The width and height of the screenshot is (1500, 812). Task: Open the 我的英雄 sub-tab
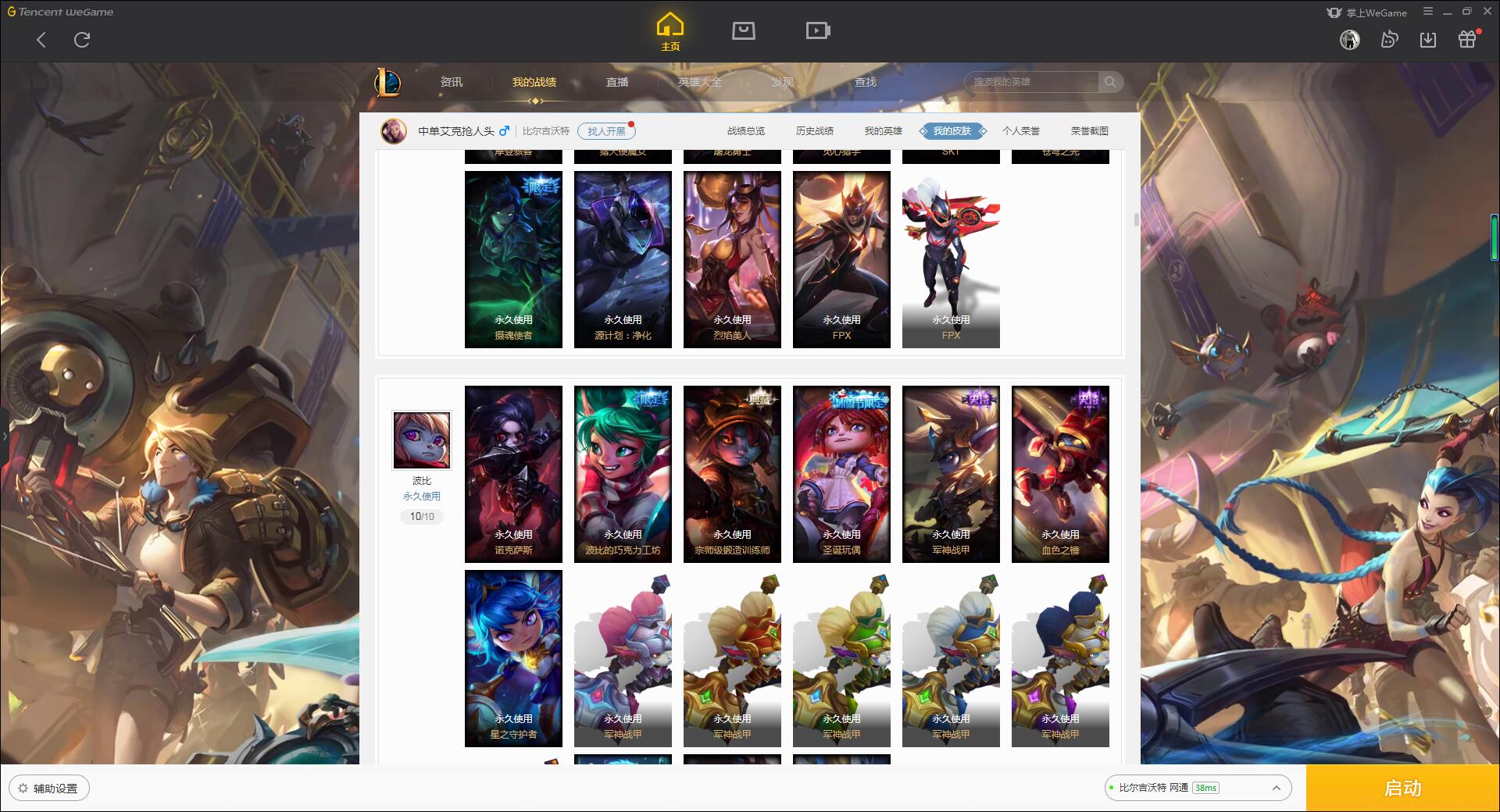[884, 131]
